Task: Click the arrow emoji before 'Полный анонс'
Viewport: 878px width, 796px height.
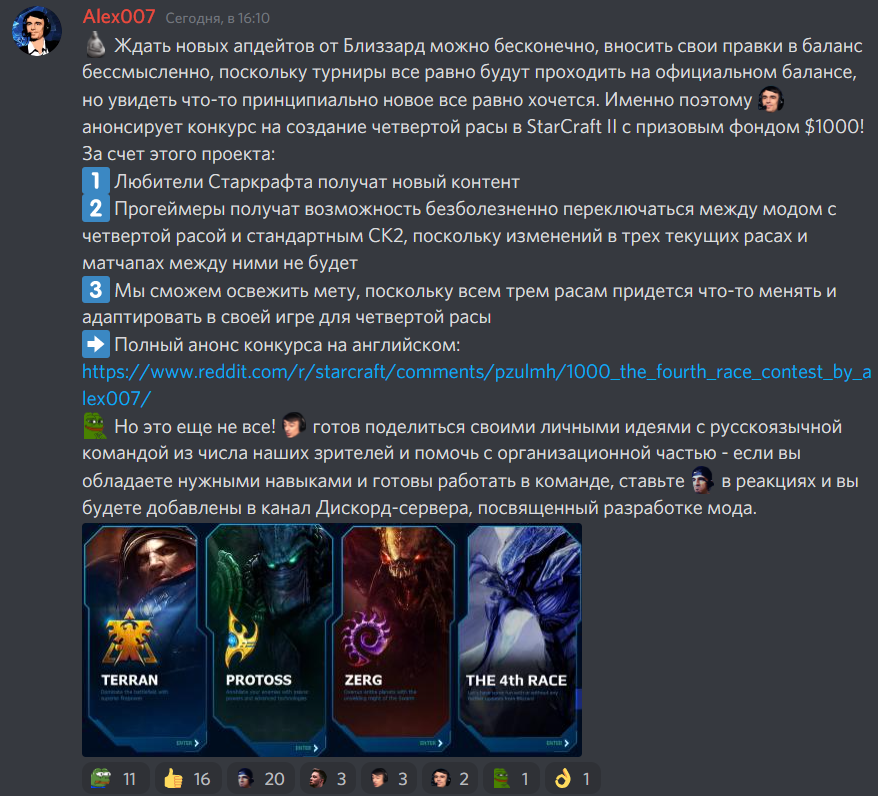Action: 96,344
